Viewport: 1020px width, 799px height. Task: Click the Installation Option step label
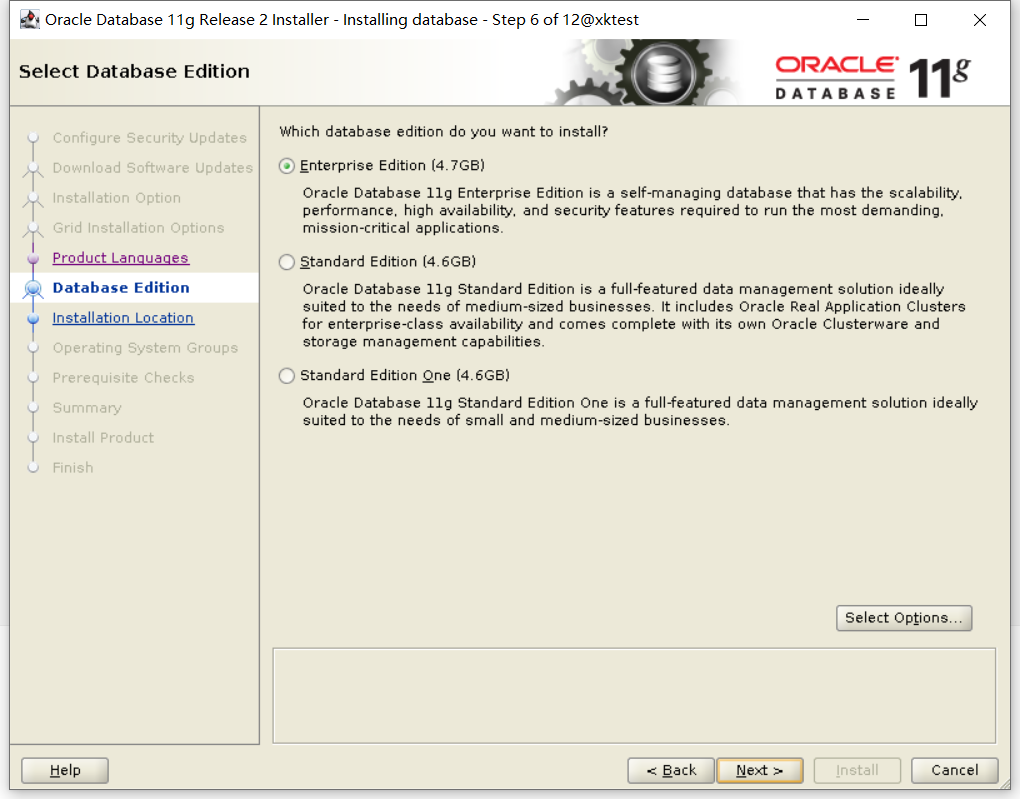coord(116,198)
